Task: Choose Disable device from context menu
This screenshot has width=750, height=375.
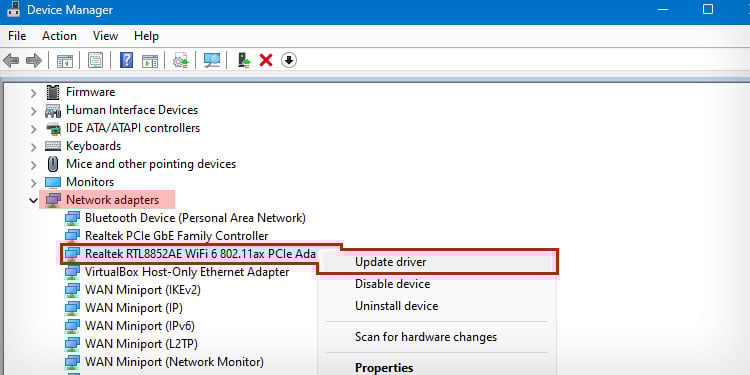Action: pos(437,284)
